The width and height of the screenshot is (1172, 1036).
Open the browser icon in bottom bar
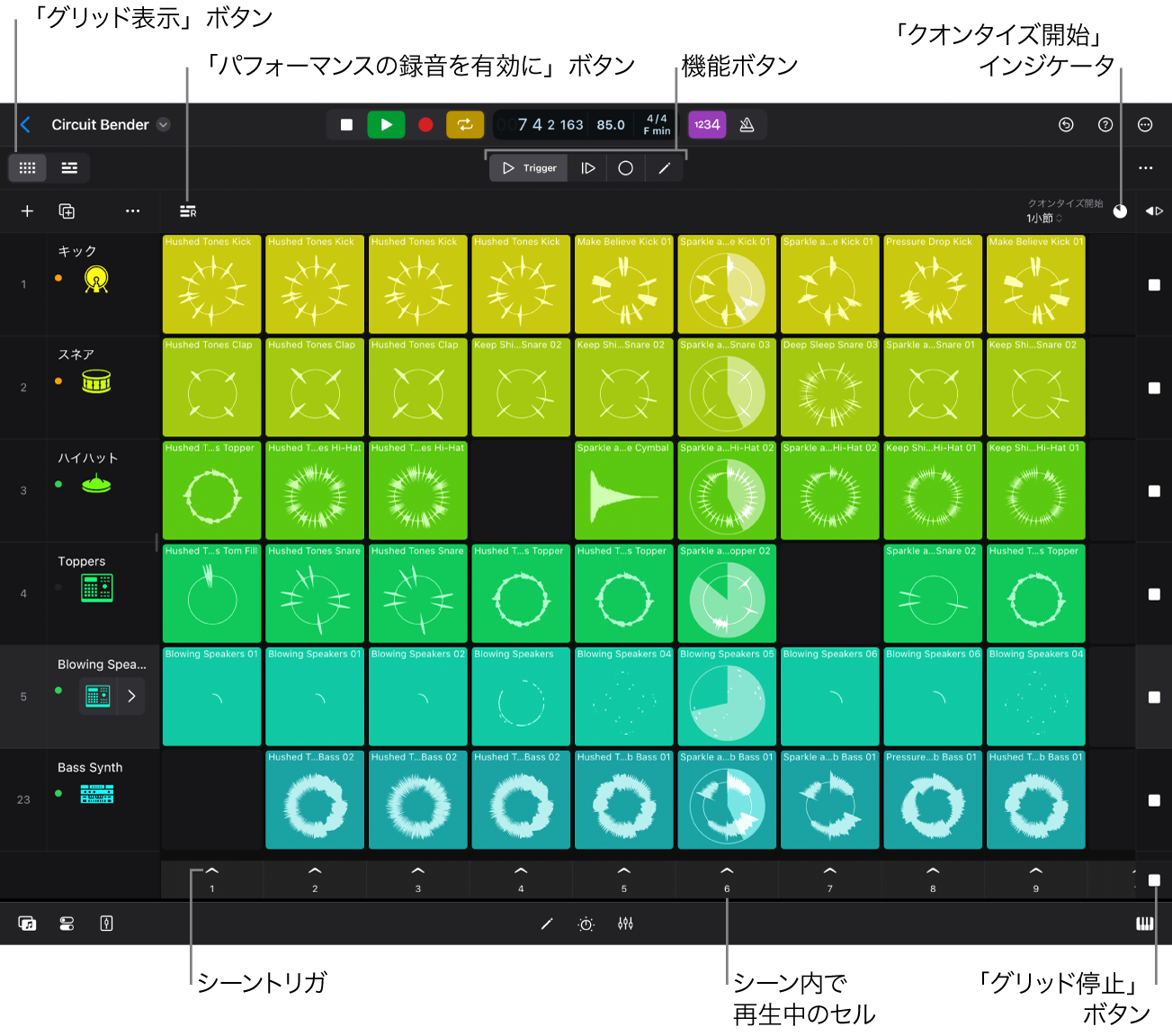point(27,924)
